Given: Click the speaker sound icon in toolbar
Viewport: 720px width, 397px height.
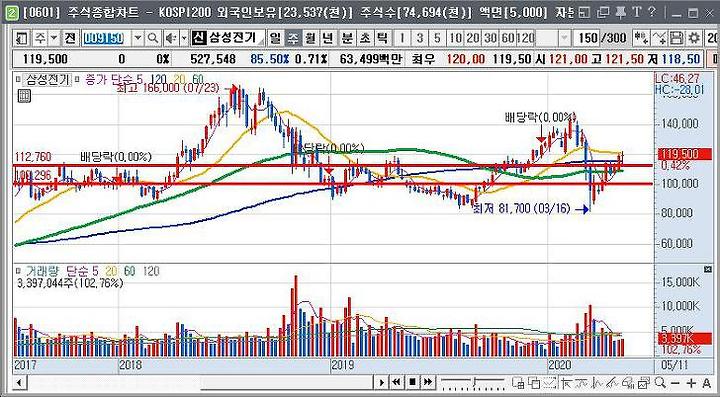Looking at the screenshot, I should coord(172,38).
